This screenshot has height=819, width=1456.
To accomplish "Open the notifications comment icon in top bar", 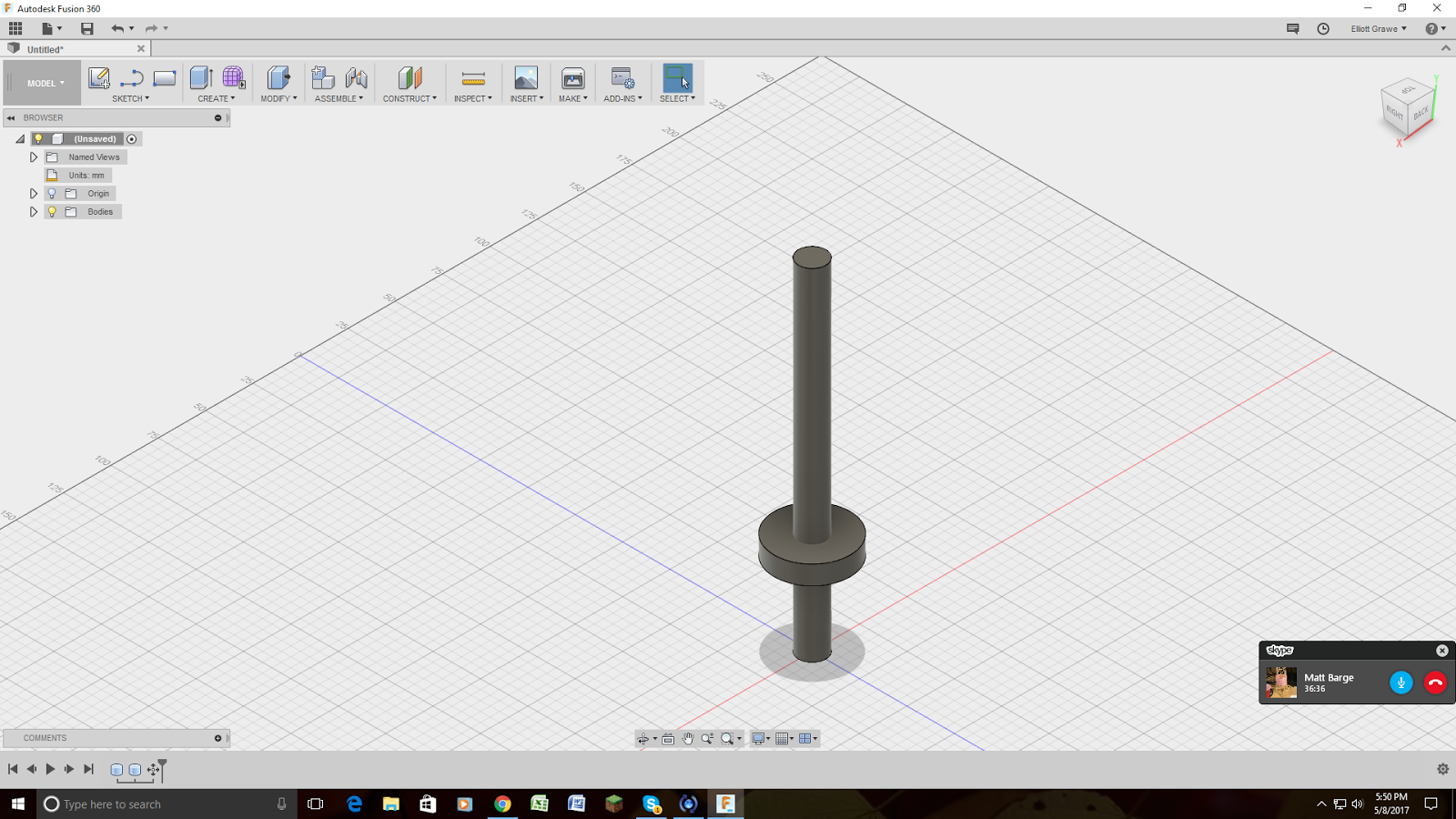I will click(x=1292, y=28).
